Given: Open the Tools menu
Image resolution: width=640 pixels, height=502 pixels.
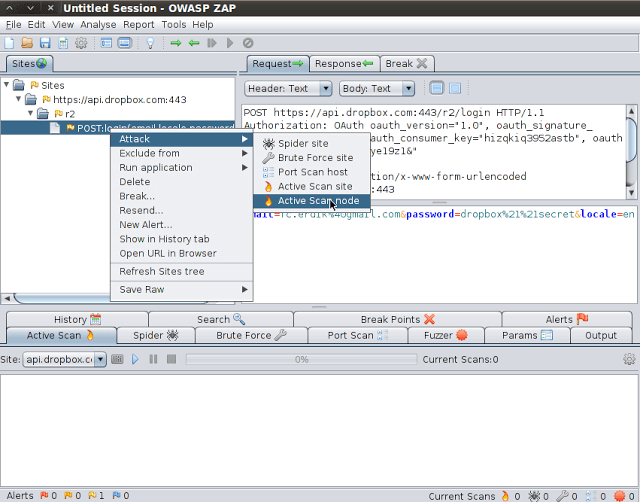Looking at the screenshot, I should pos(173,24).
